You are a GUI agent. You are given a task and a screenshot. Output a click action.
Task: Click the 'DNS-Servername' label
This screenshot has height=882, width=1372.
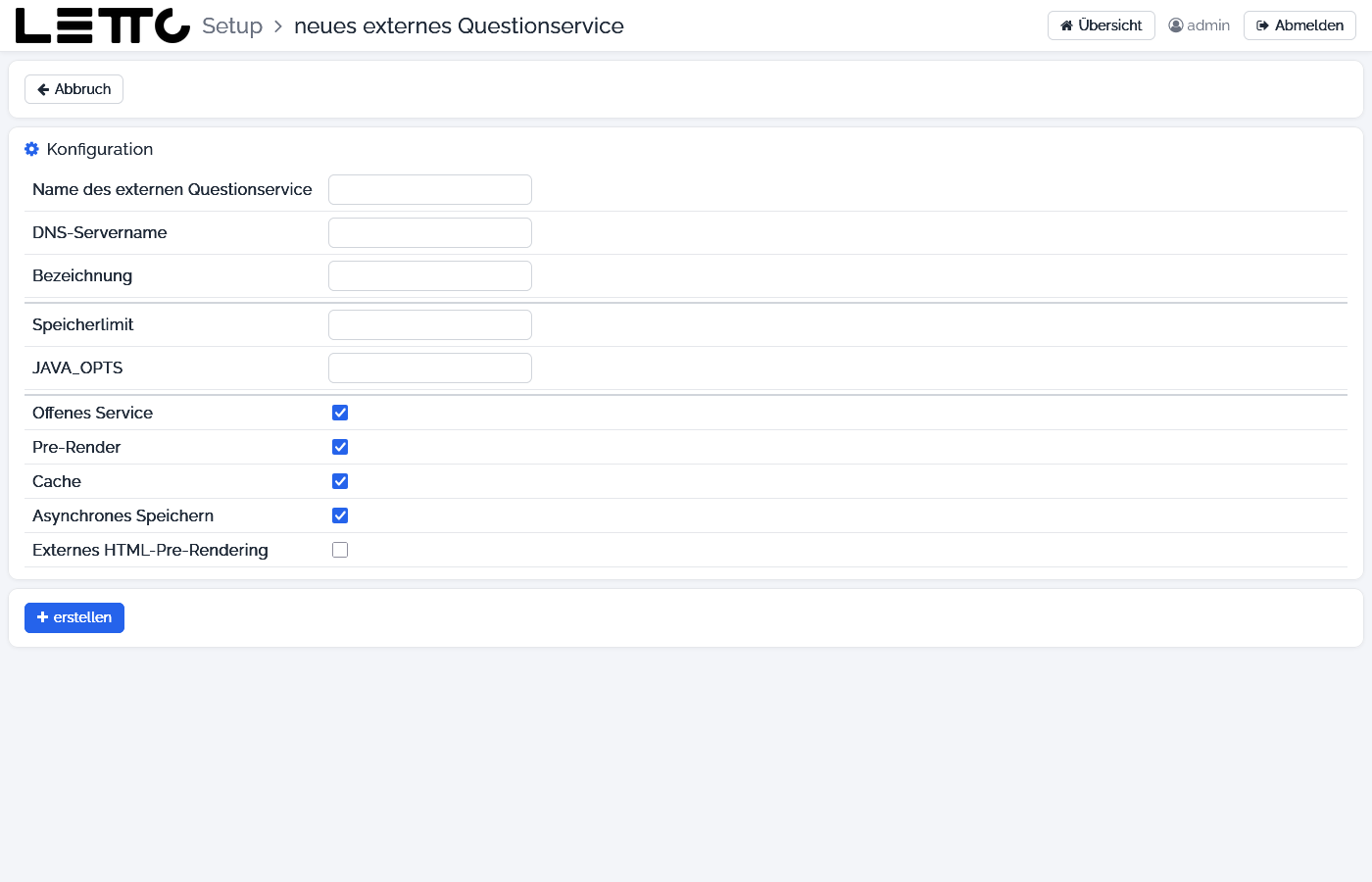coord(99,232)
